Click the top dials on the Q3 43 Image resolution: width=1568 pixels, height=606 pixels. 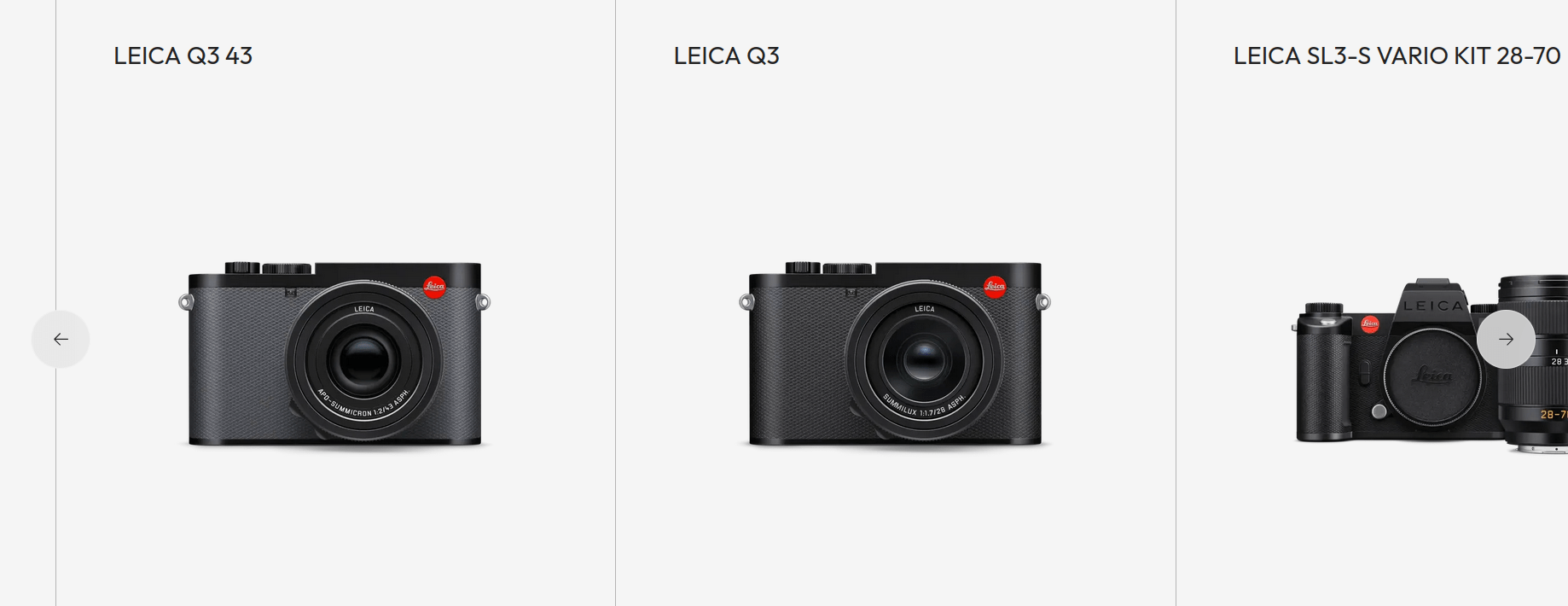point(269,268)
